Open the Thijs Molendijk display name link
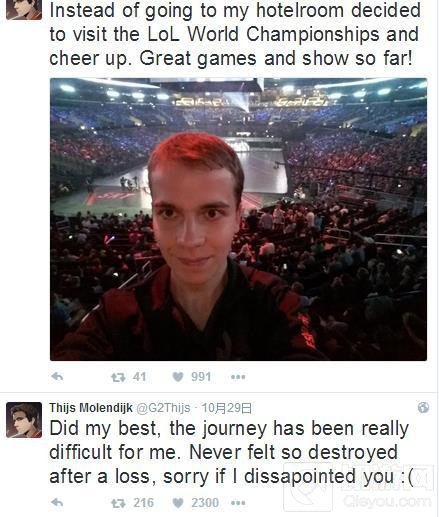The image size is (439, 517). tap(91, 408)
